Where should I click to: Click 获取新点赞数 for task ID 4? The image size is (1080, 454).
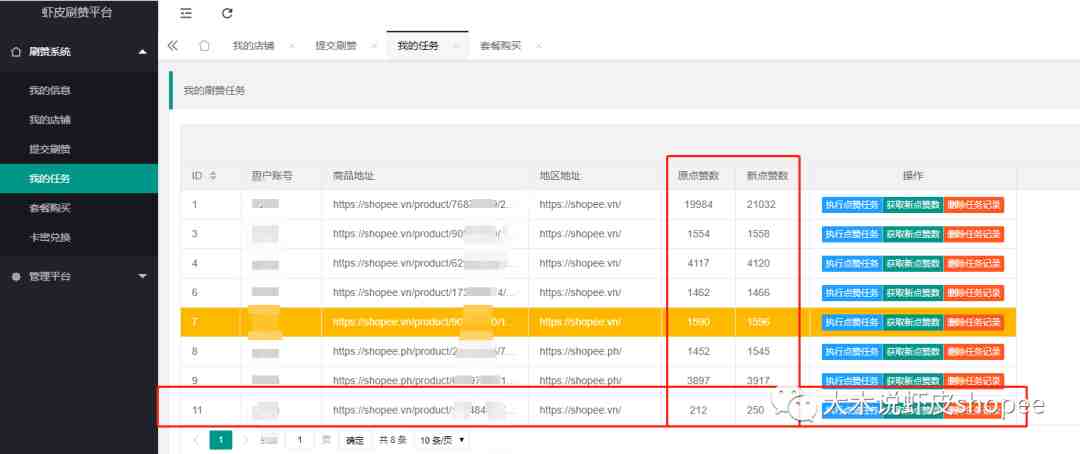[x=912, y=264]
